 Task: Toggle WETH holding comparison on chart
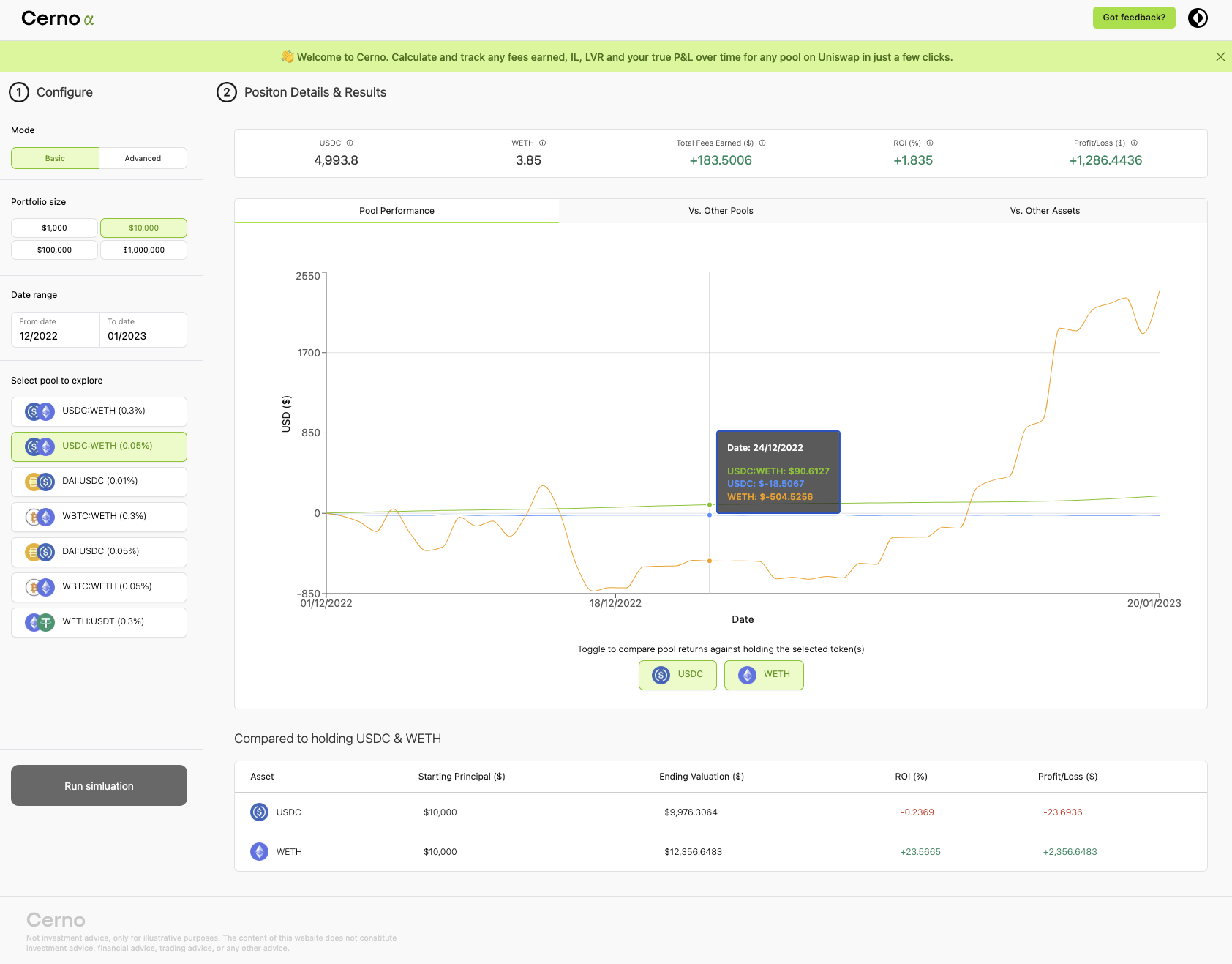(764, 675)
